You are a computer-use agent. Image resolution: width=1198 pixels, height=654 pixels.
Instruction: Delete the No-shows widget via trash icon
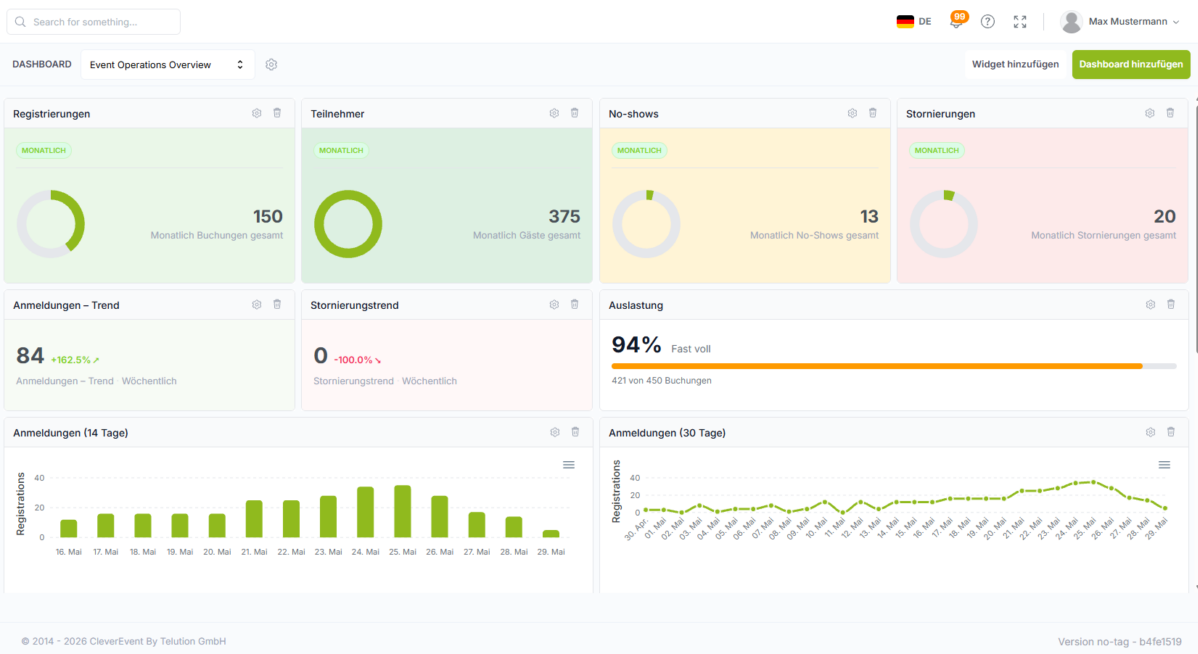(873, 113)
